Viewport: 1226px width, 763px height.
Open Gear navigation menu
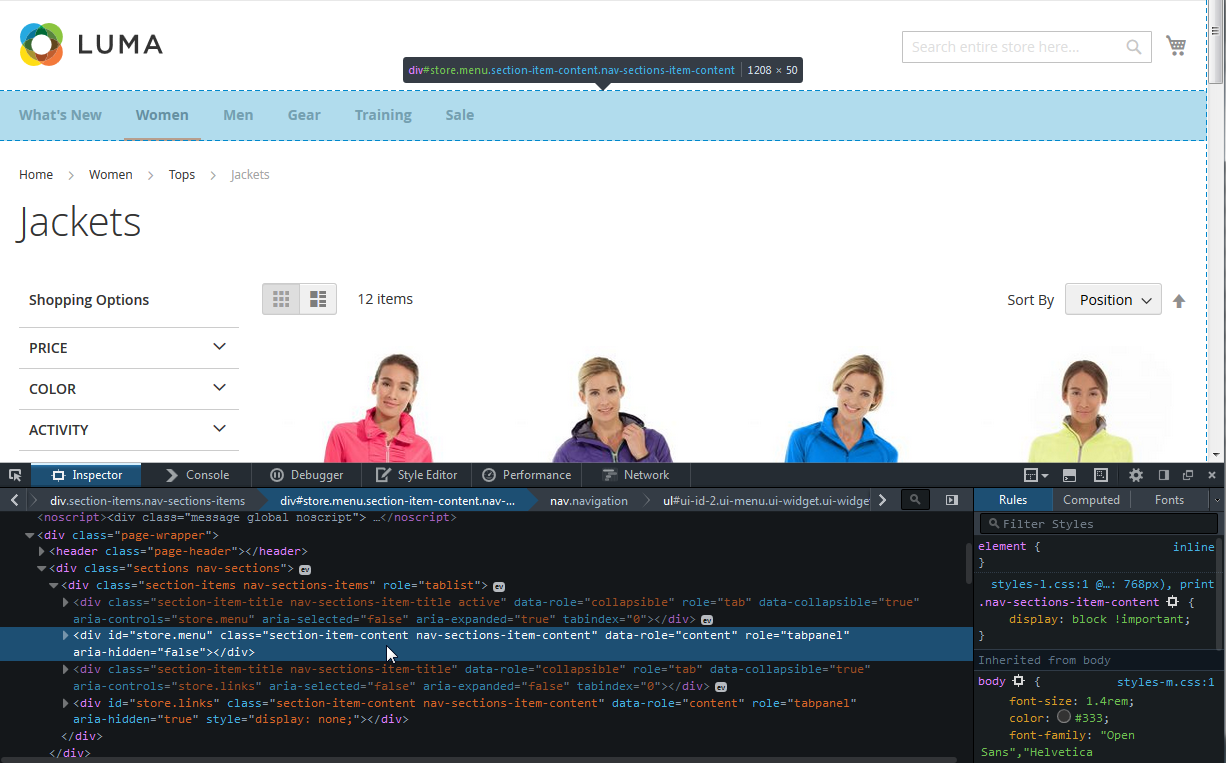coord(304,115)
